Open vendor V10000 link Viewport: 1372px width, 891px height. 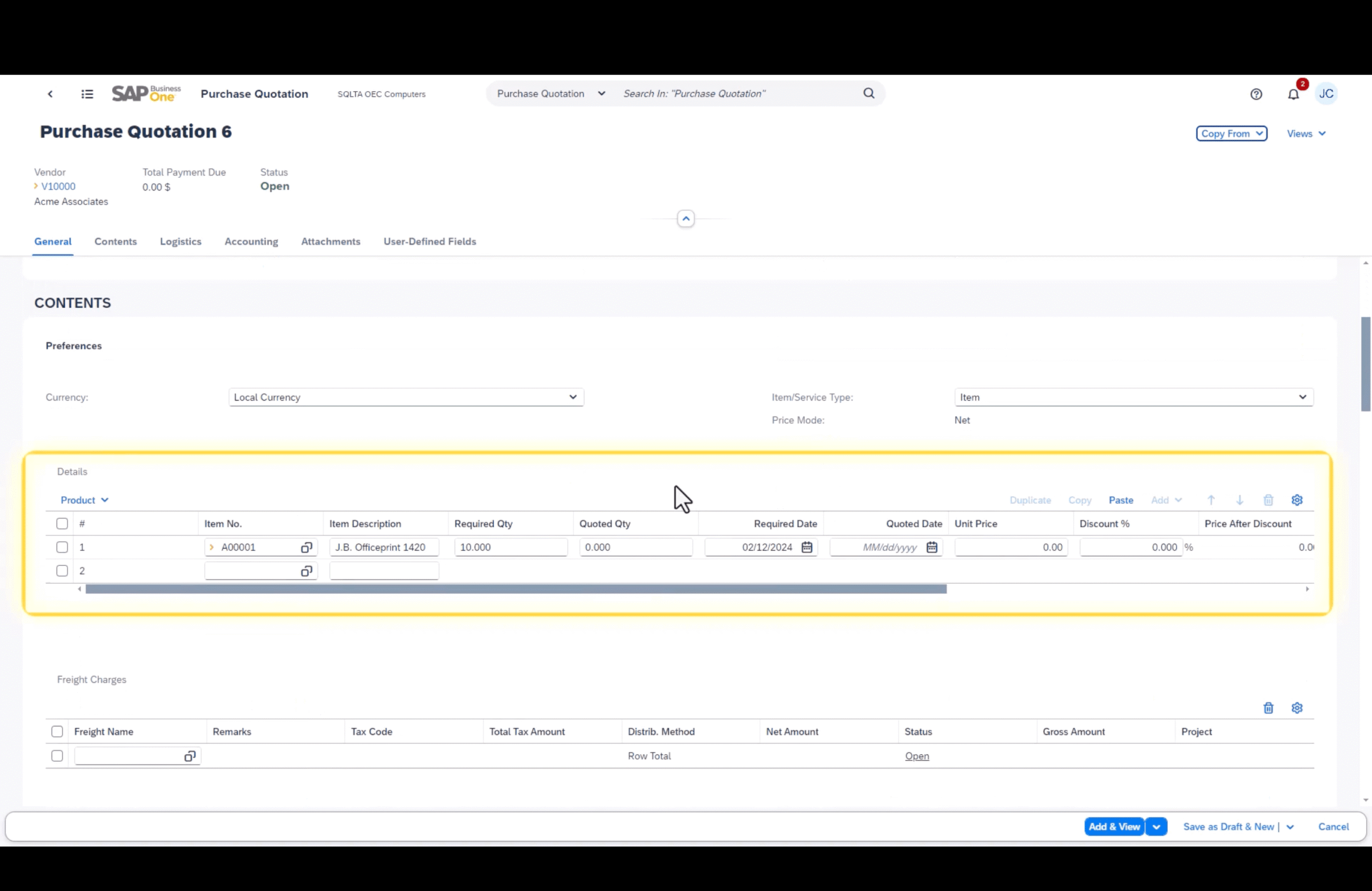tap(58, 187)
